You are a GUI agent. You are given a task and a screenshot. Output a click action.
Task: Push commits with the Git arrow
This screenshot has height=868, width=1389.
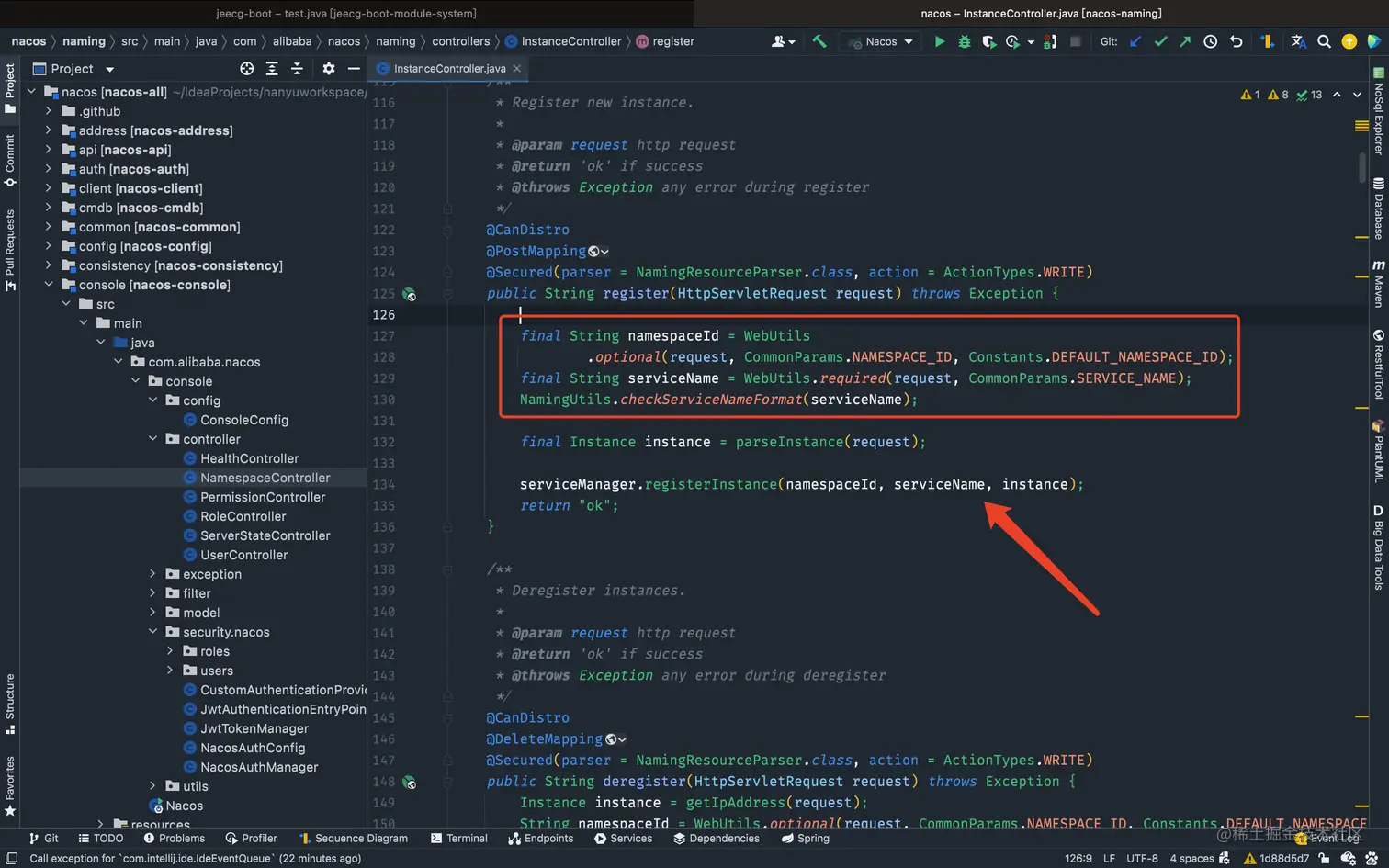pyautogui.click(x=1185, y=41)
